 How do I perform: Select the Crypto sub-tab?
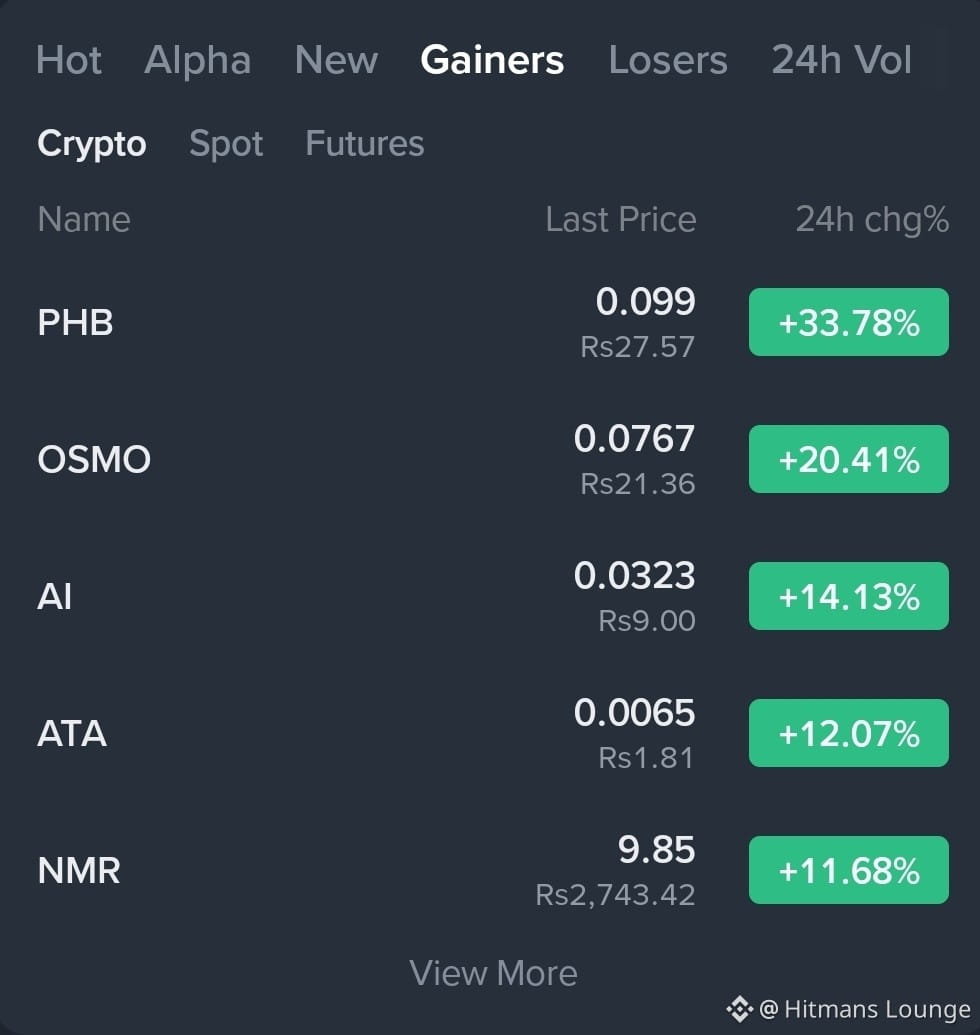pos(92,144)
